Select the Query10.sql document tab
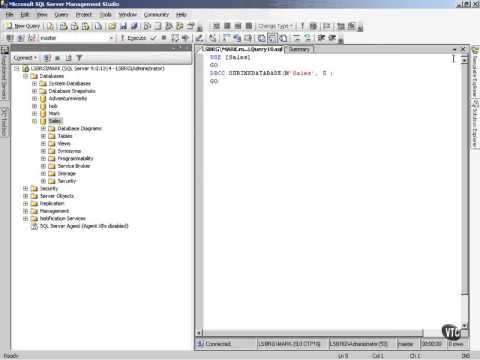480x360 pixels. pos(243,49)
